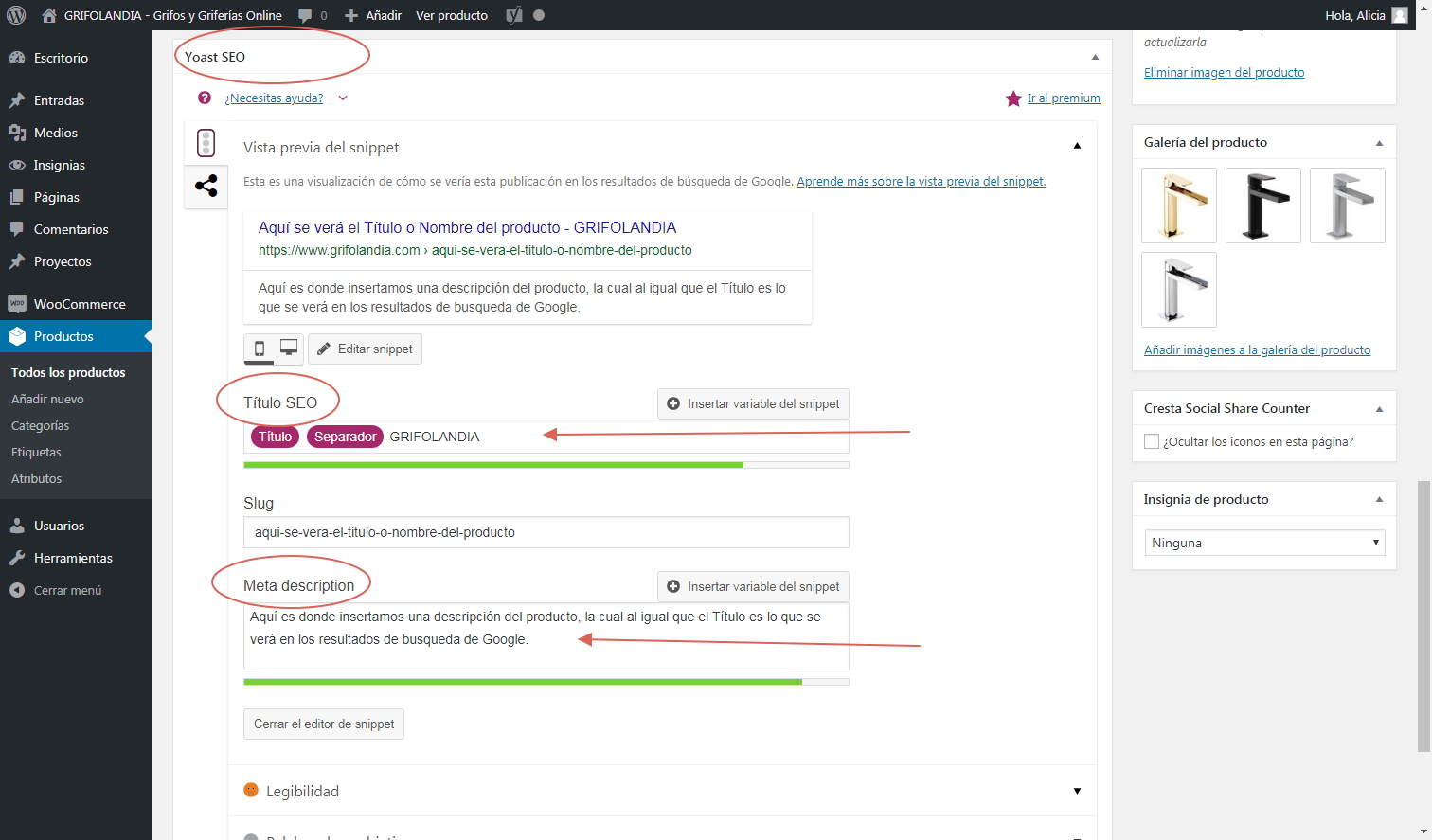Click the Entradas pin icon
The height and width of the screenshot is (840, 1432).
(x=17, y=100)
